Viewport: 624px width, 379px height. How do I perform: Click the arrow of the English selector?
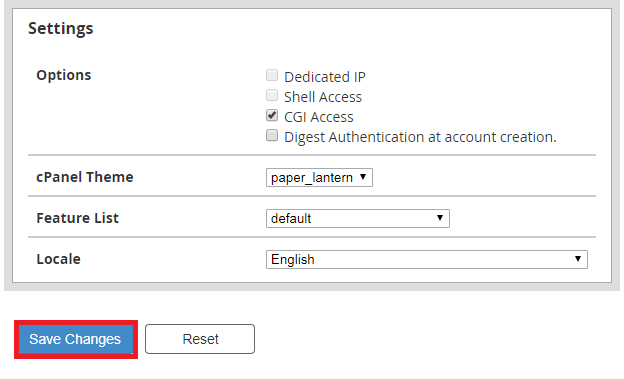[x=578, y=259]
